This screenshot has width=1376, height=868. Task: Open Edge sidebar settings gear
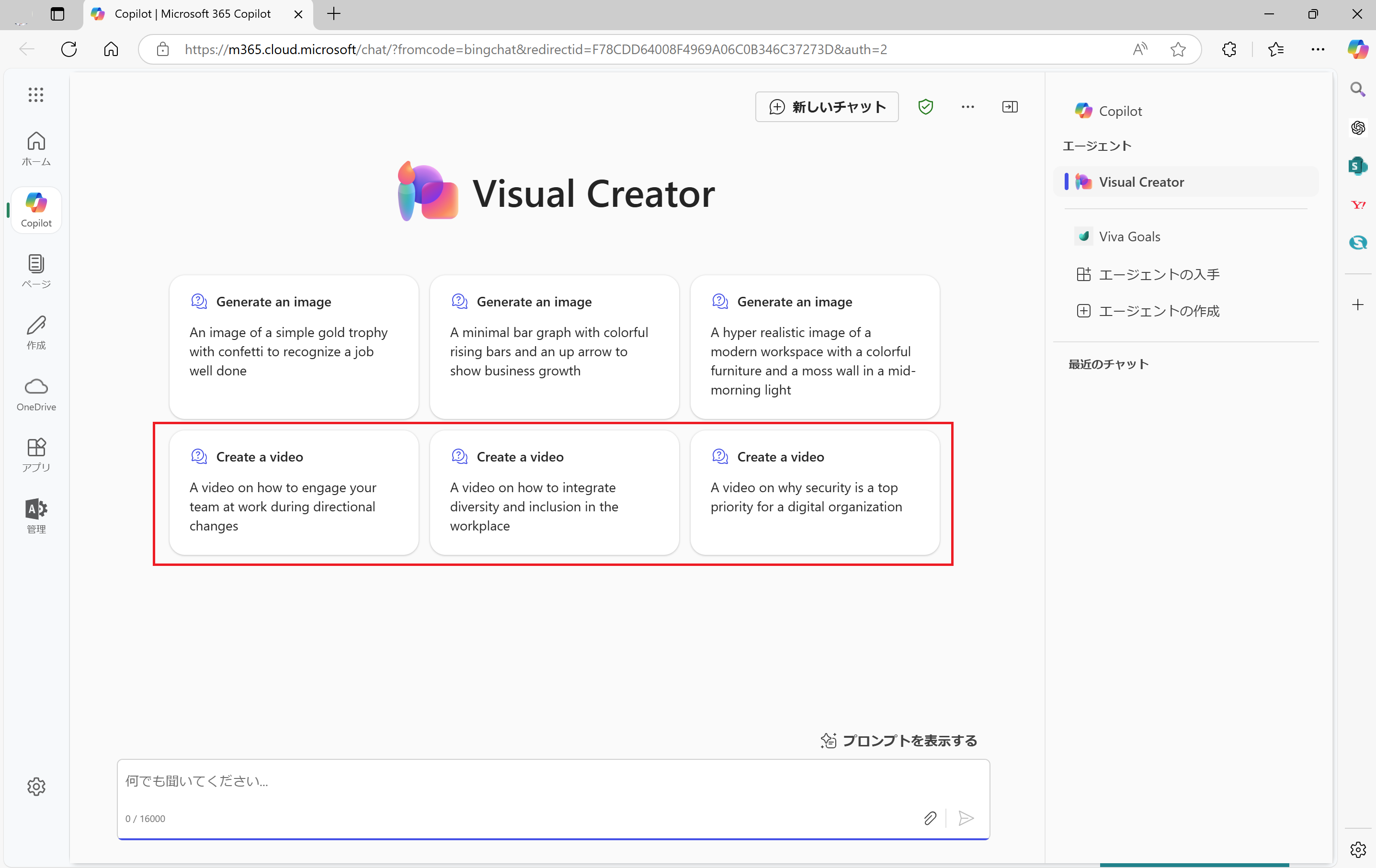[x=1358, y=850]
